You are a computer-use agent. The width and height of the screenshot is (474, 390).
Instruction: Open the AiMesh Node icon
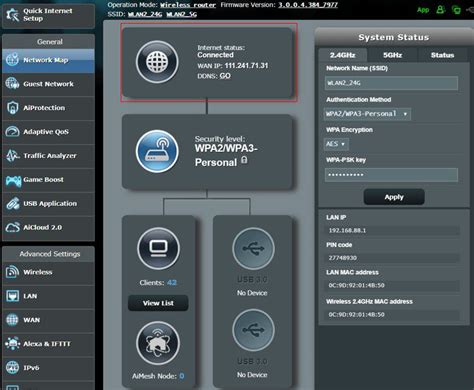pos(158,343)
